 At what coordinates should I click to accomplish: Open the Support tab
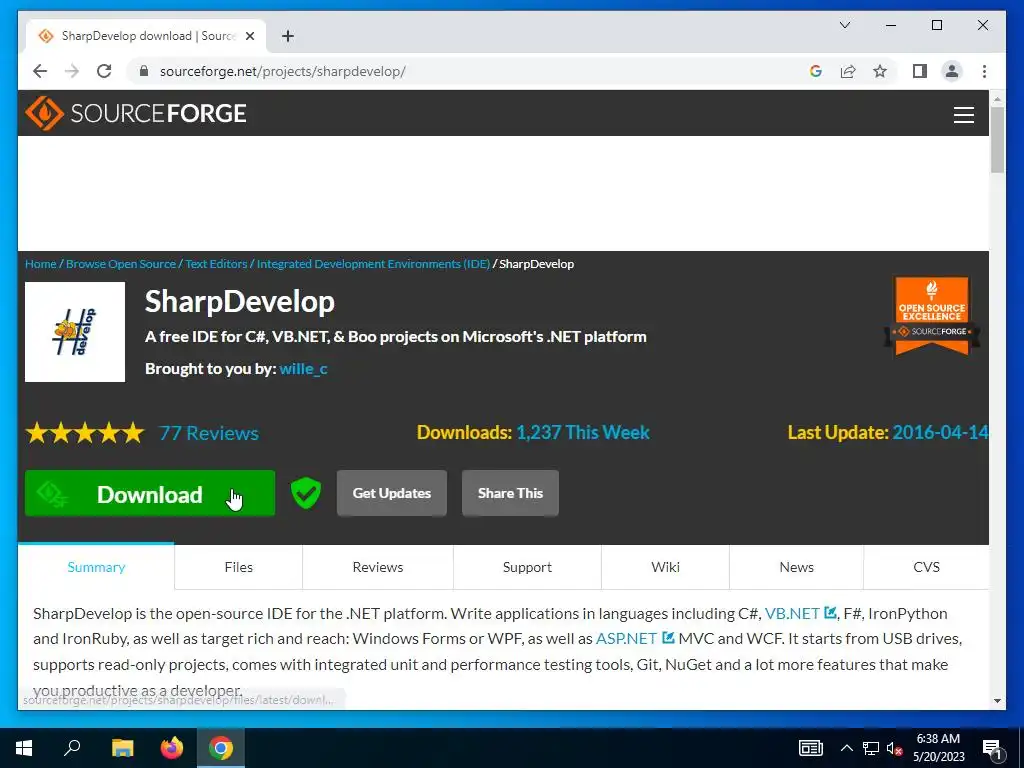click(527, 567)
